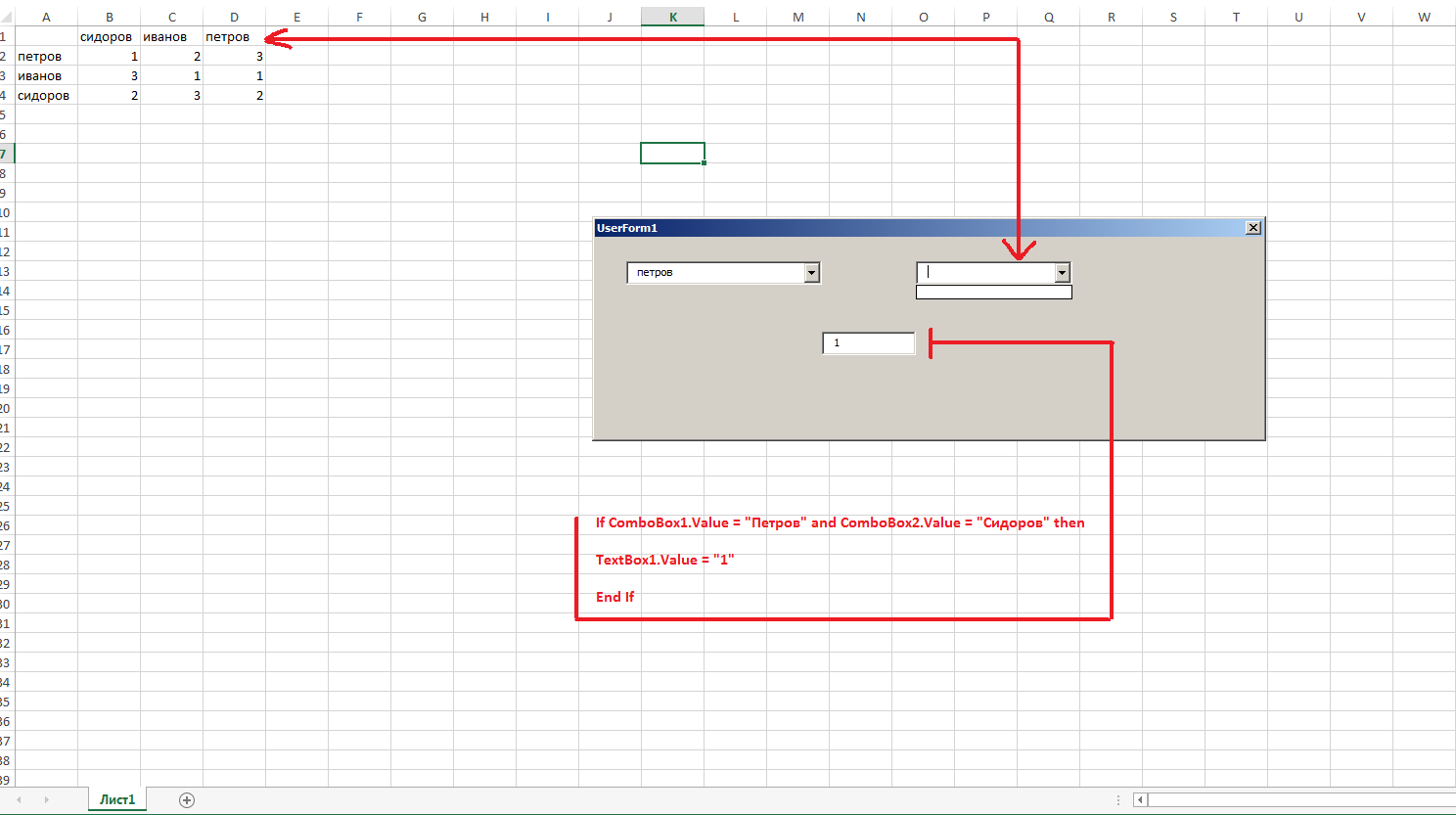Click the text box containing 1 in the form

[x=868, y=343]
